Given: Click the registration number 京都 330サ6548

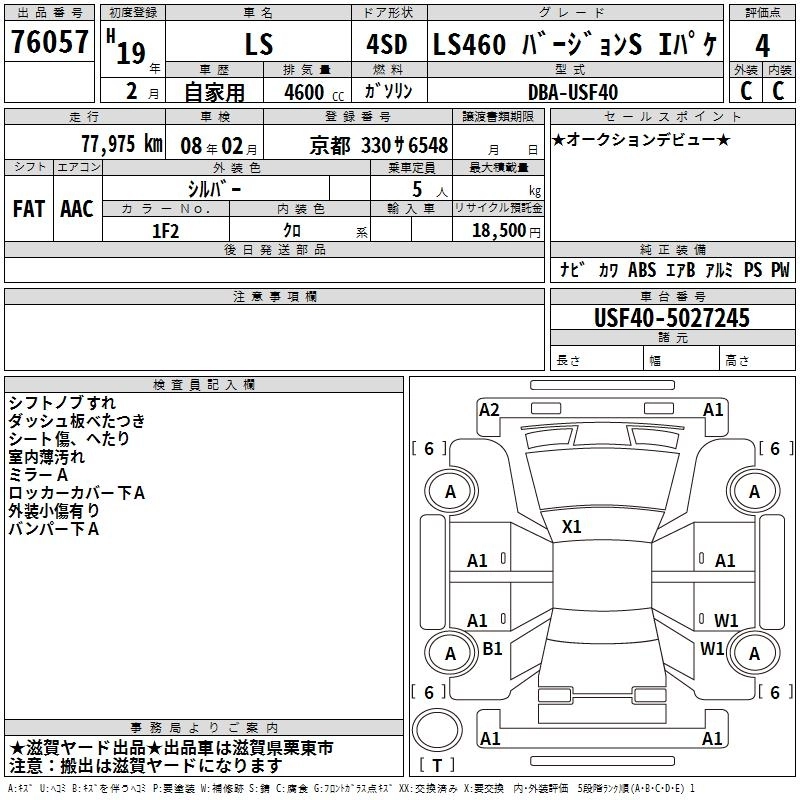Looking at the screenshot, I should click(x=379, y=144).
